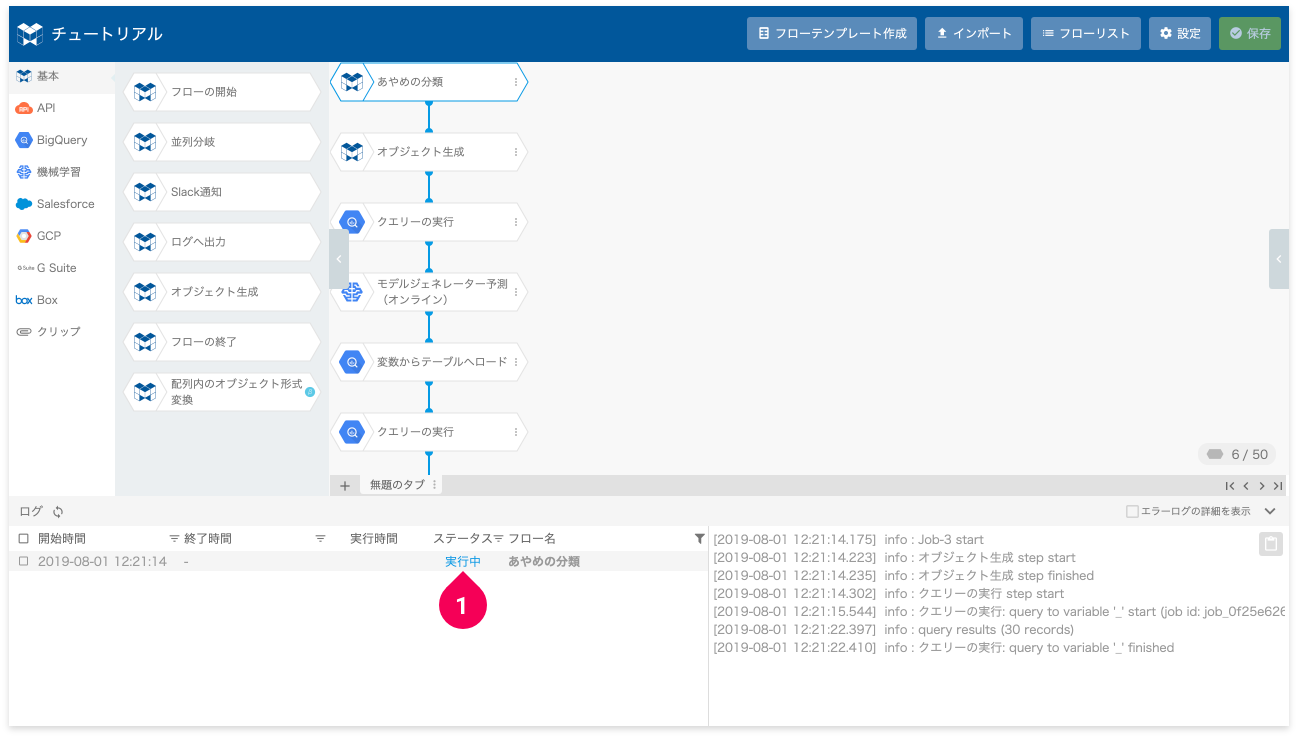Click the 並列分岐 block icon

[x=145, y=142]
